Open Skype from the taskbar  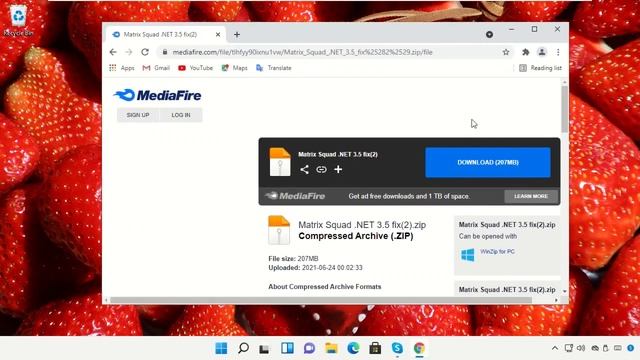397,348
